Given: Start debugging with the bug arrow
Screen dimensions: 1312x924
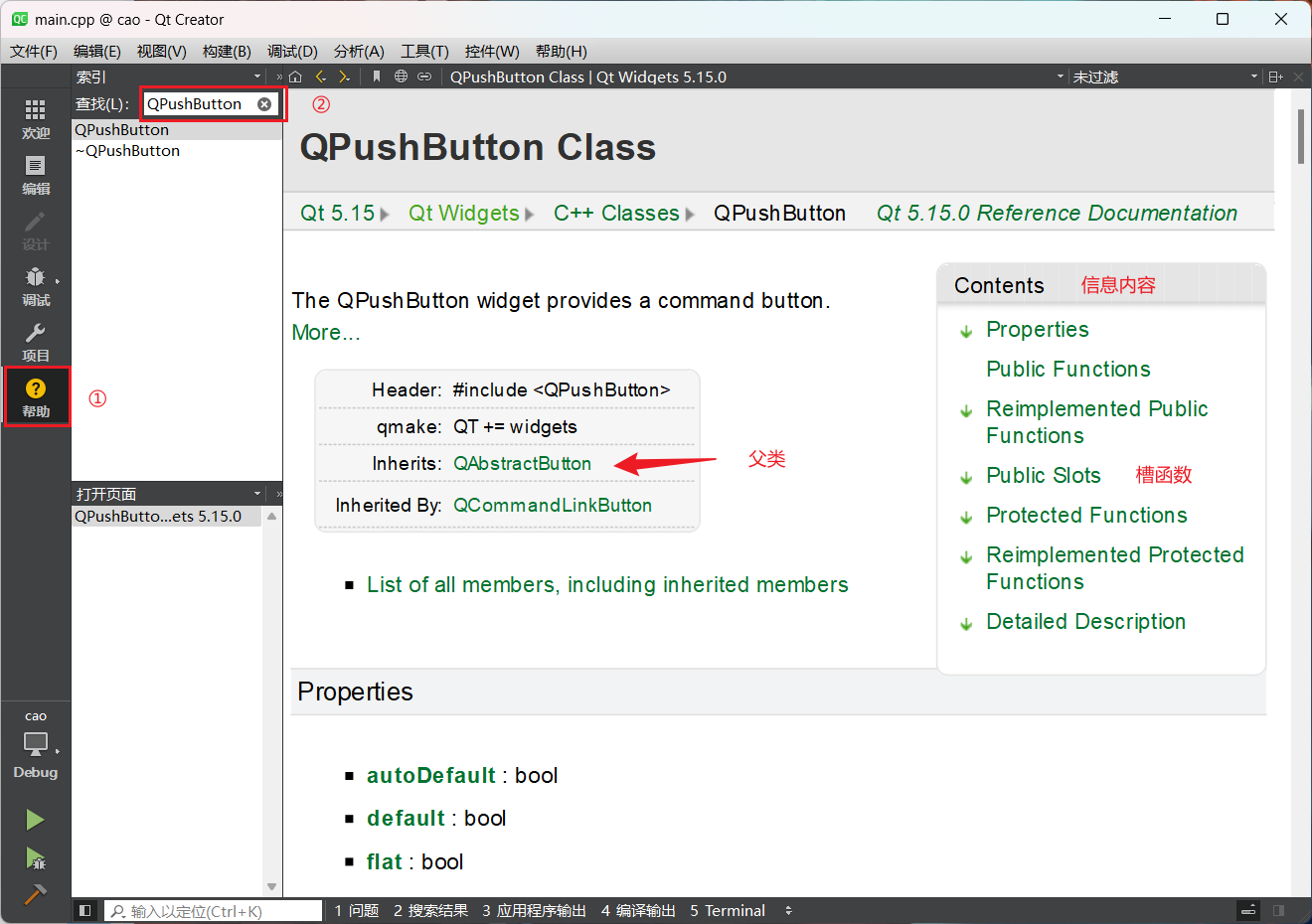Looking at the screenshot, I should tap(35, 857).
